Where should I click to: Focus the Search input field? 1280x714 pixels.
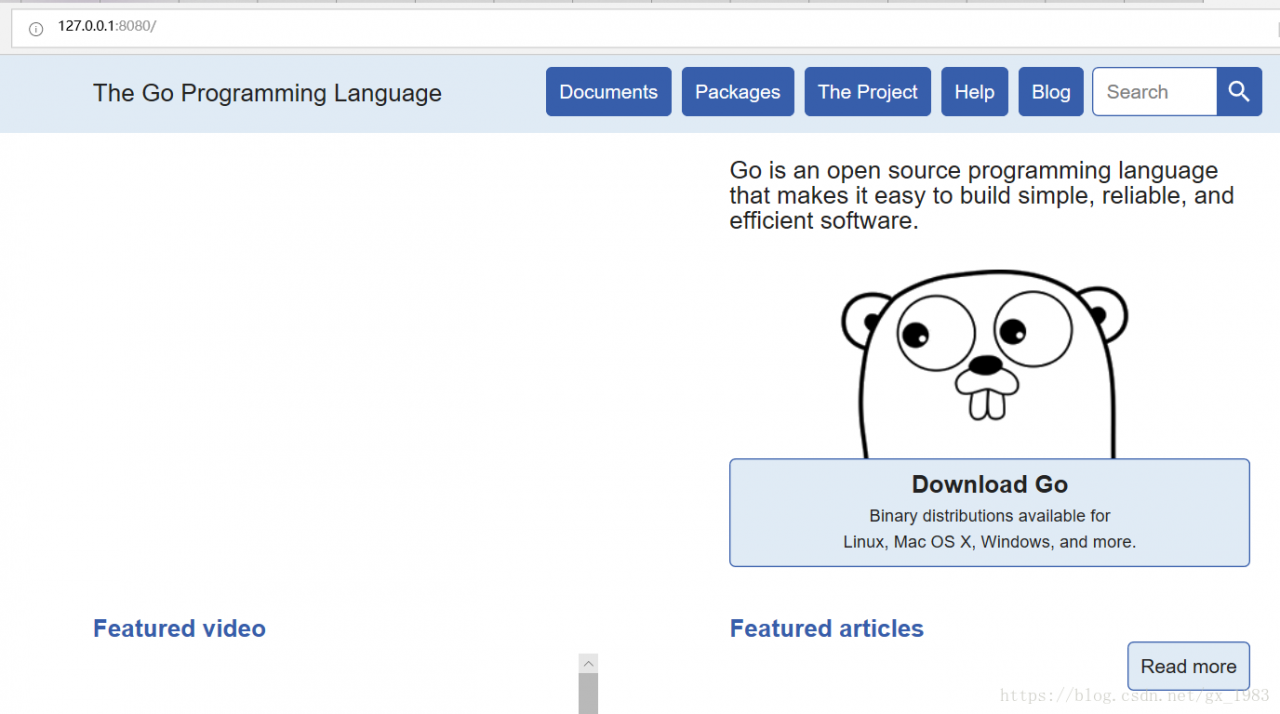pyautogui.click(x=1155, y=92)
